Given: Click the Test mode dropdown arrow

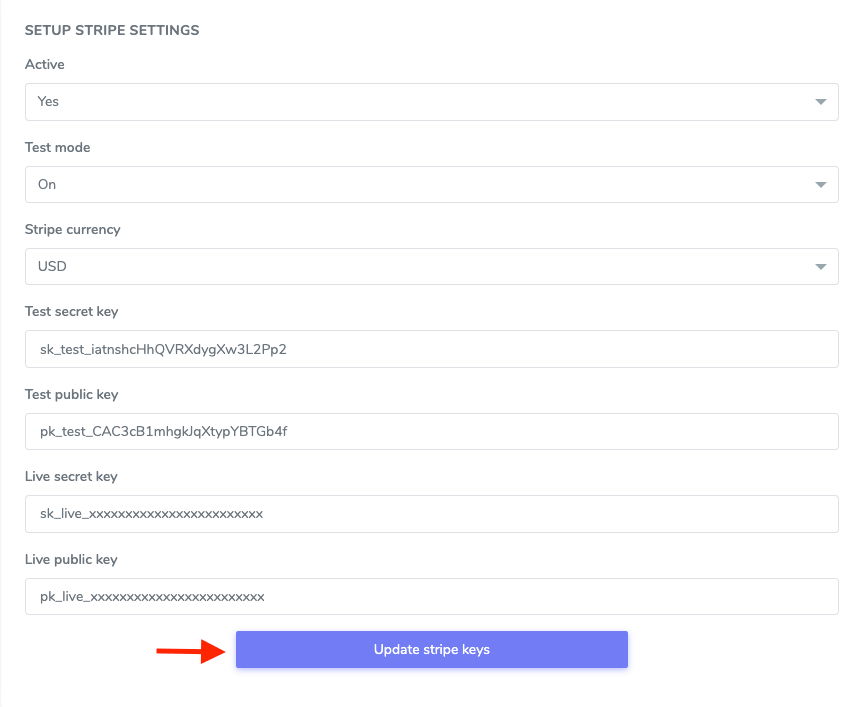Looking at the screenshot, I should point(820,184).
